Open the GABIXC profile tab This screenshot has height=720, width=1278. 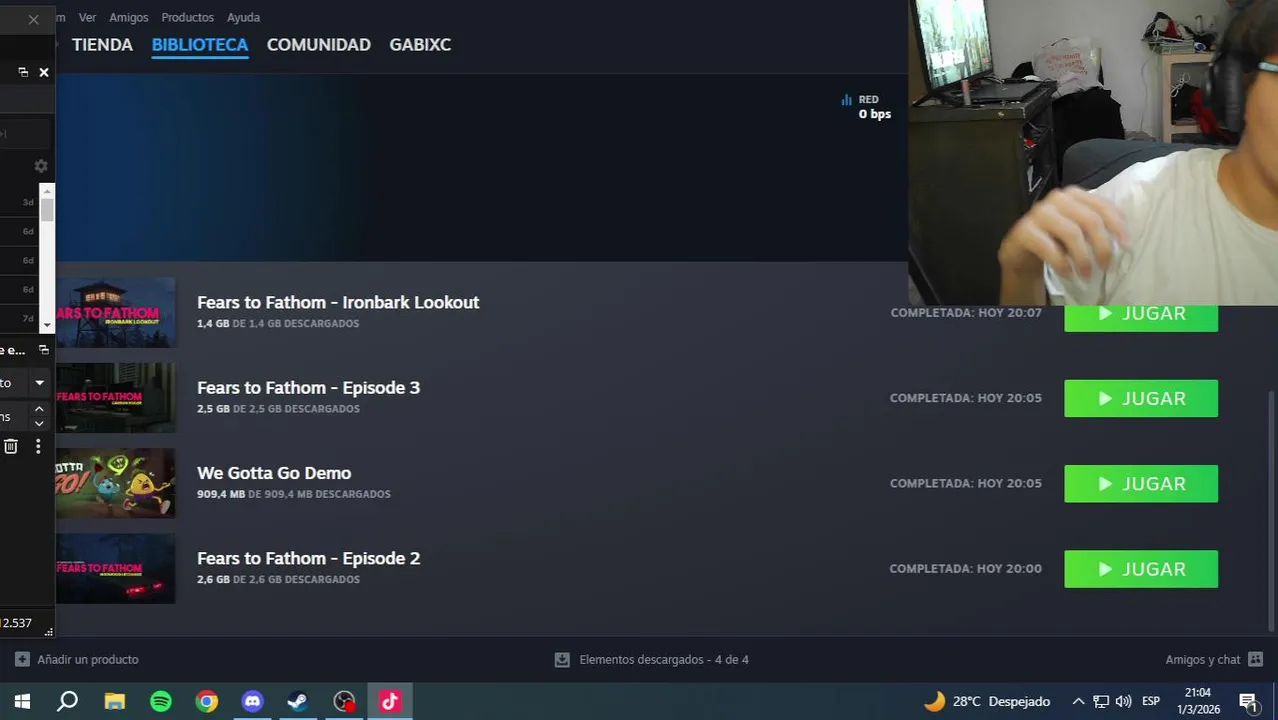[x=420, y=45]
